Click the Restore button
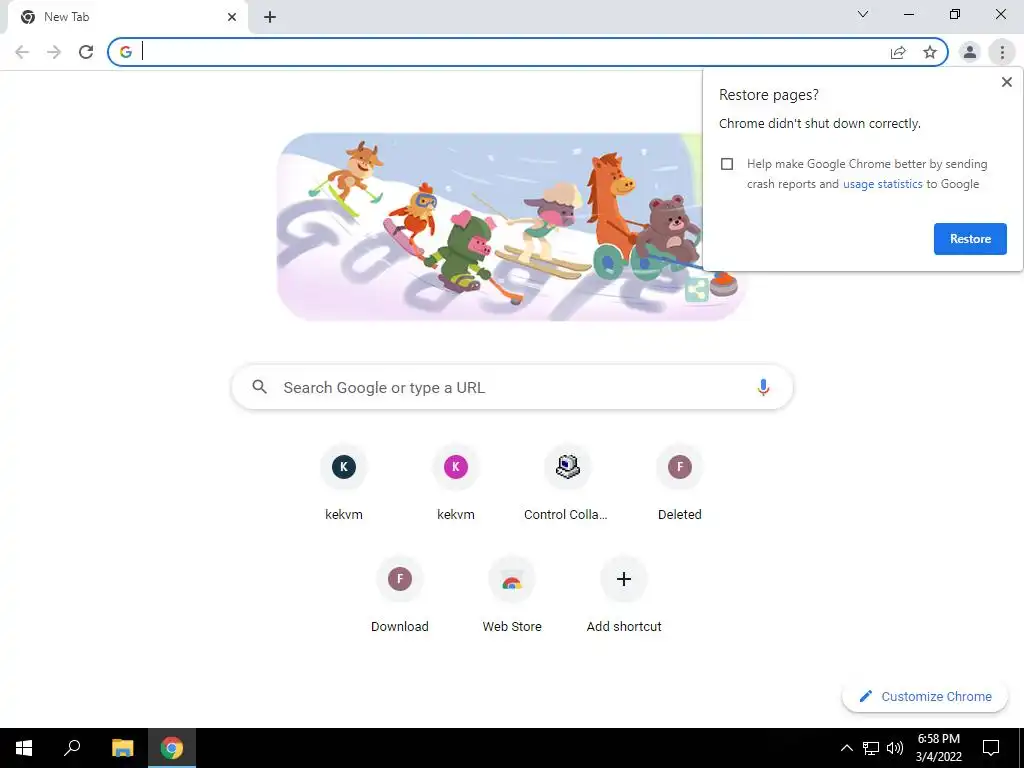Screen dimensions: 1024x768 [970, 239]
